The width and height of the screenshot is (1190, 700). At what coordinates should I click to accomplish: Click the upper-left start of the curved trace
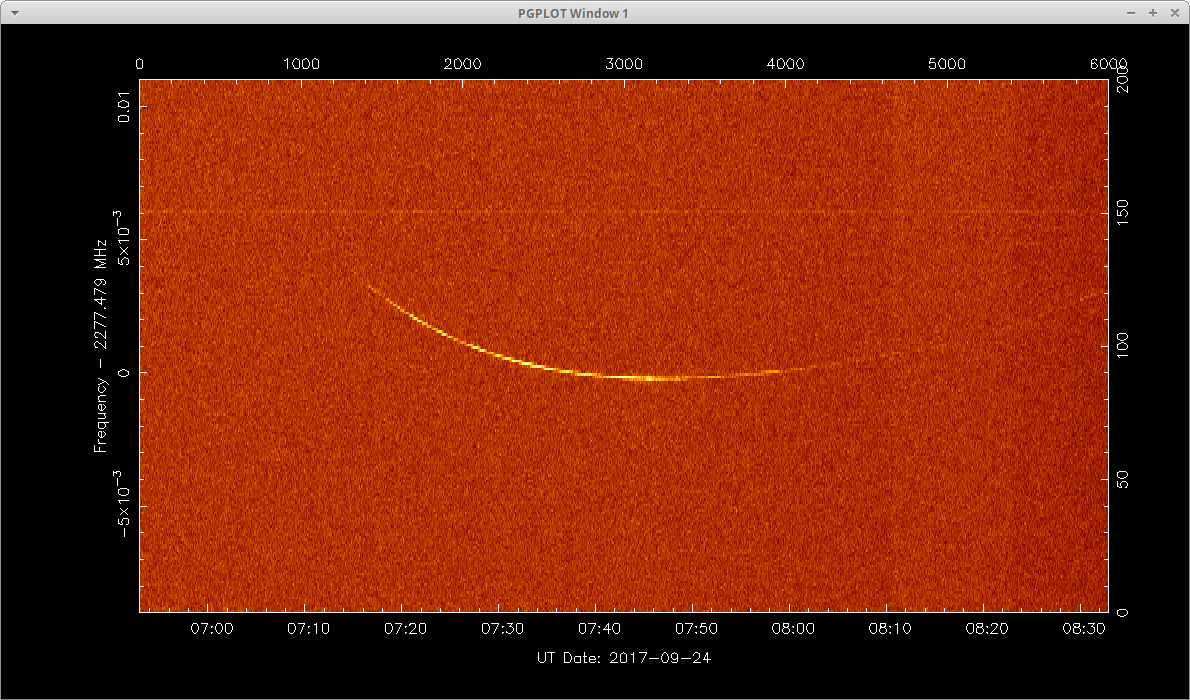click(369, 287)
